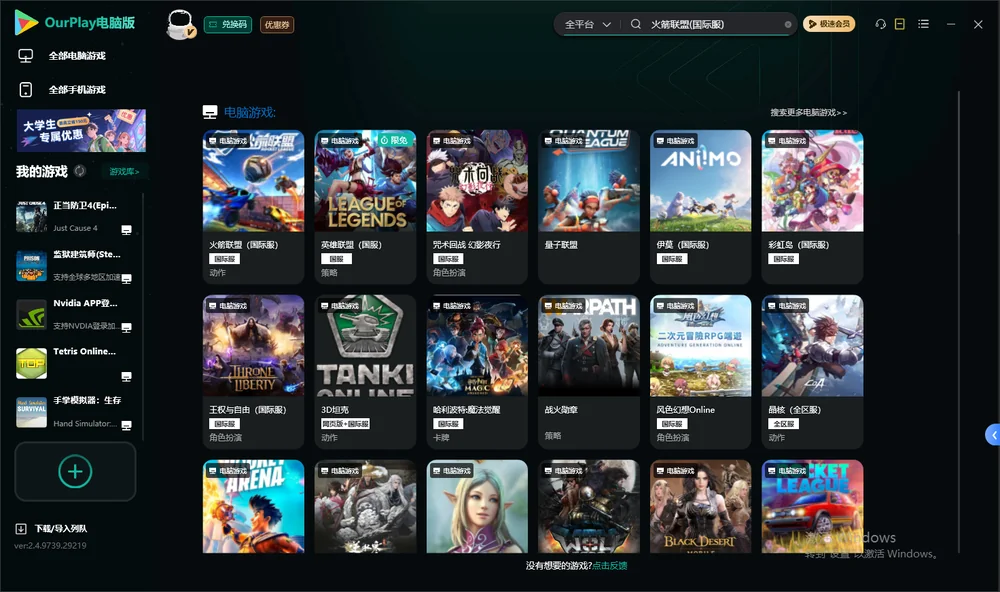Open customer service headset icon
1000x592 pixels.
pyautogui.click(x=880, y=24)
